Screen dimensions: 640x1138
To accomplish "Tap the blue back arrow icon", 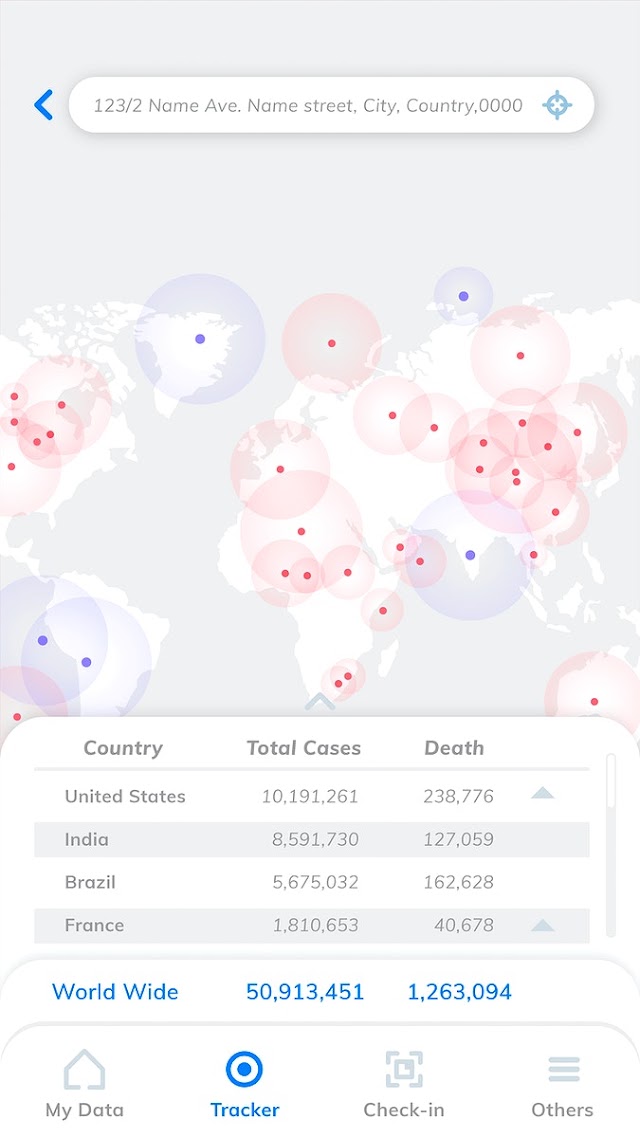I will click(x=44, y=105).
